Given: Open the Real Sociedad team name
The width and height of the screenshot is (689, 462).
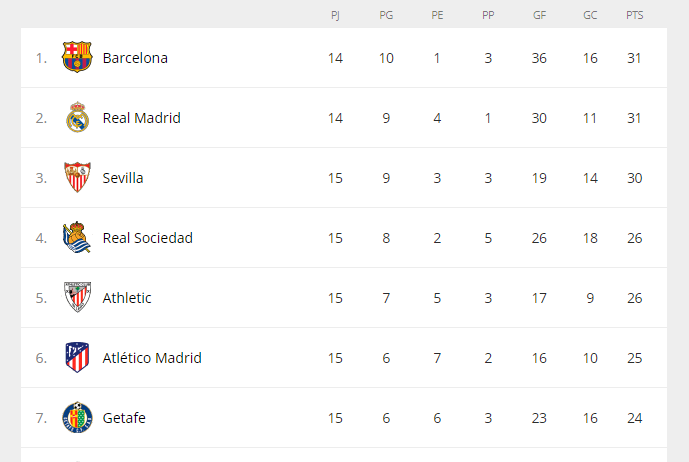Looking at the screenshot, I should tap(148, 238).
